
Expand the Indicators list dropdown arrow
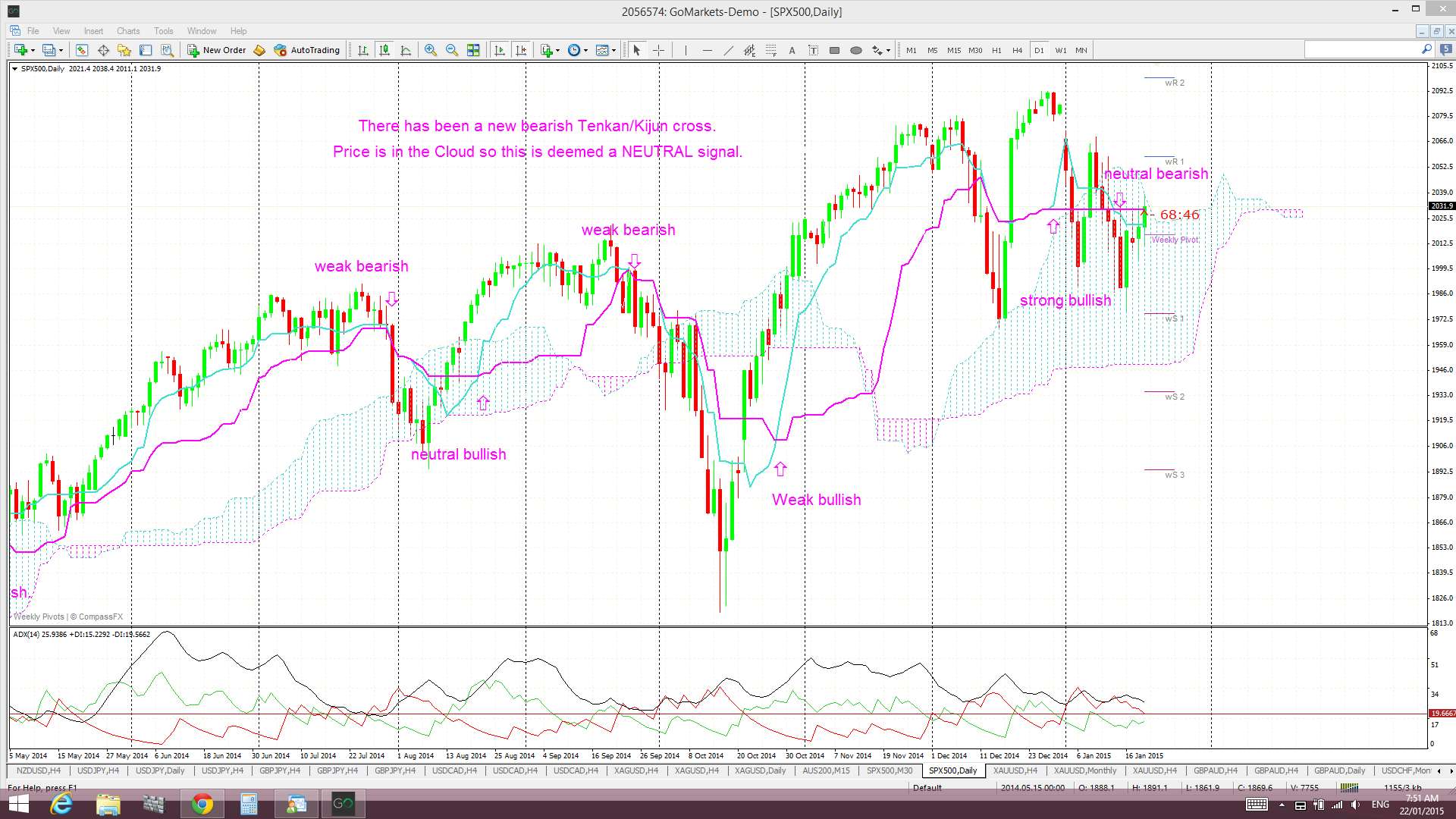tap(558, 50)
